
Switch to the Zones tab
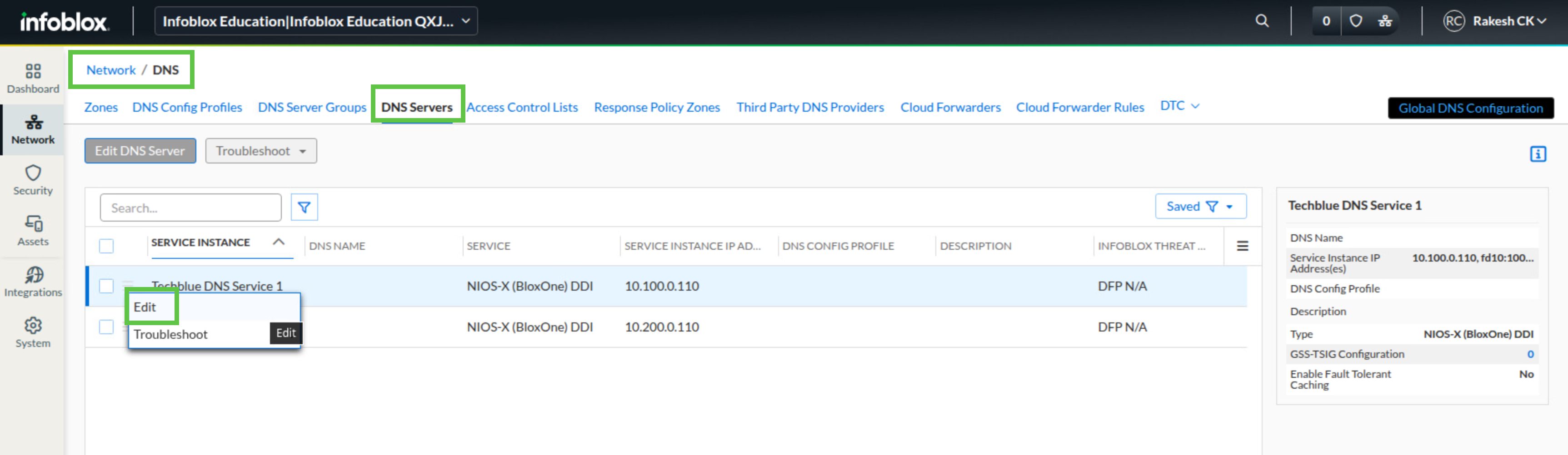(x=101, y=107)
